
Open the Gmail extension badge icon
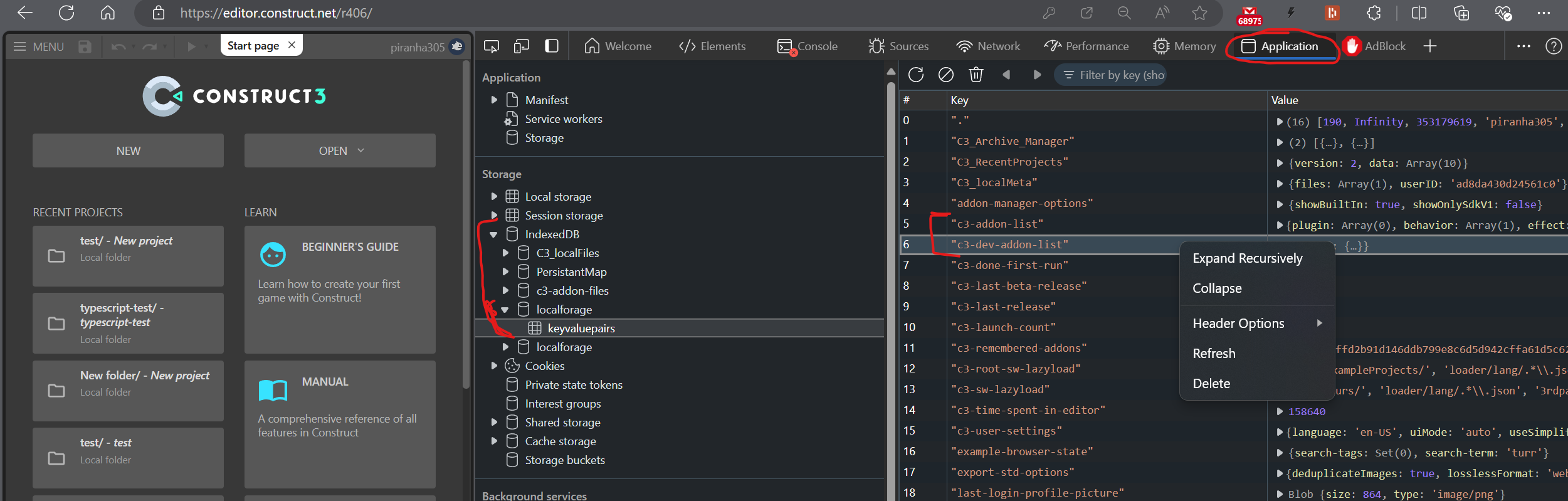(1250, 15)
